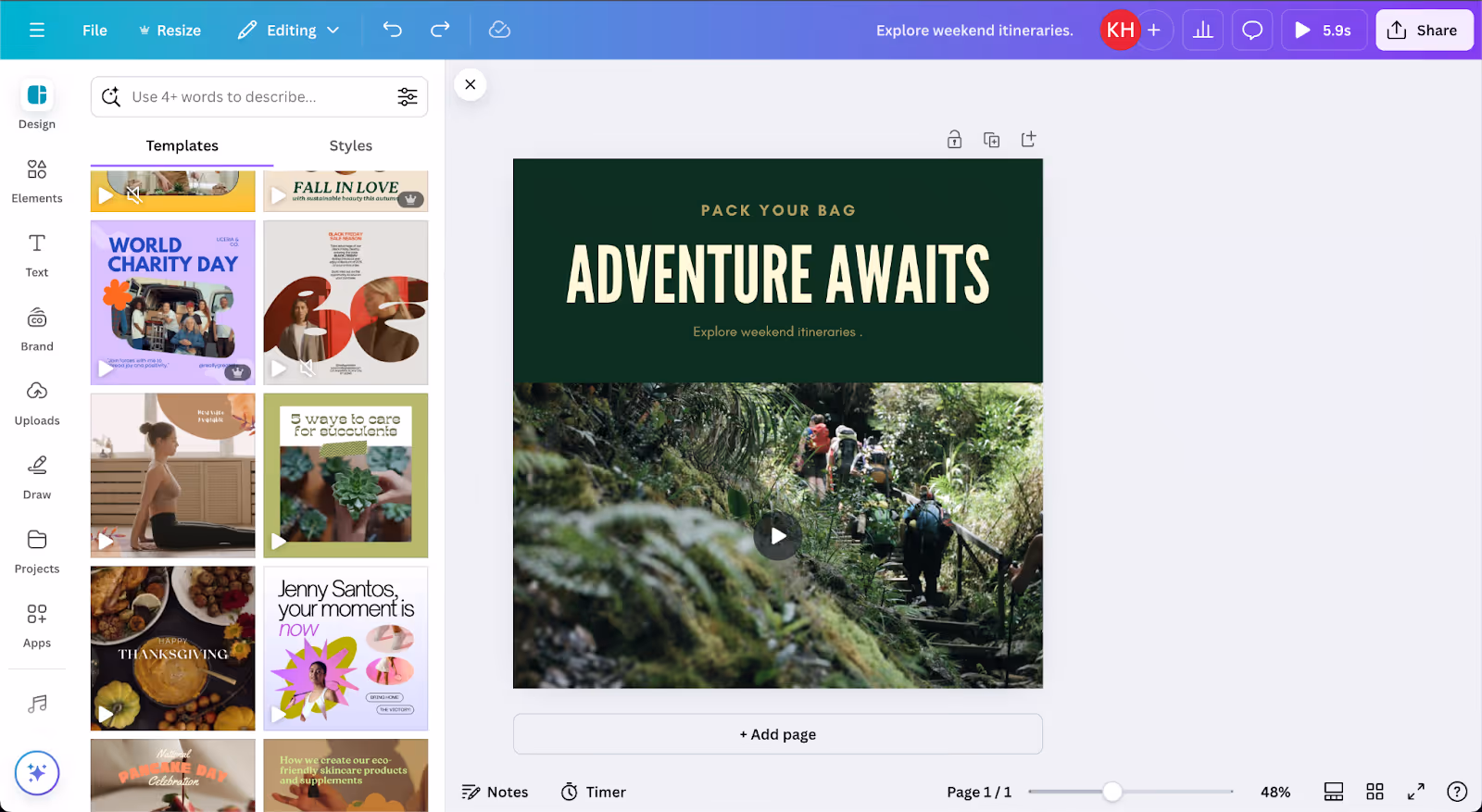The height and width of the screenshot is (812, 1482).
Task: Switch to grid view of pages
Action: (1375, 792)
